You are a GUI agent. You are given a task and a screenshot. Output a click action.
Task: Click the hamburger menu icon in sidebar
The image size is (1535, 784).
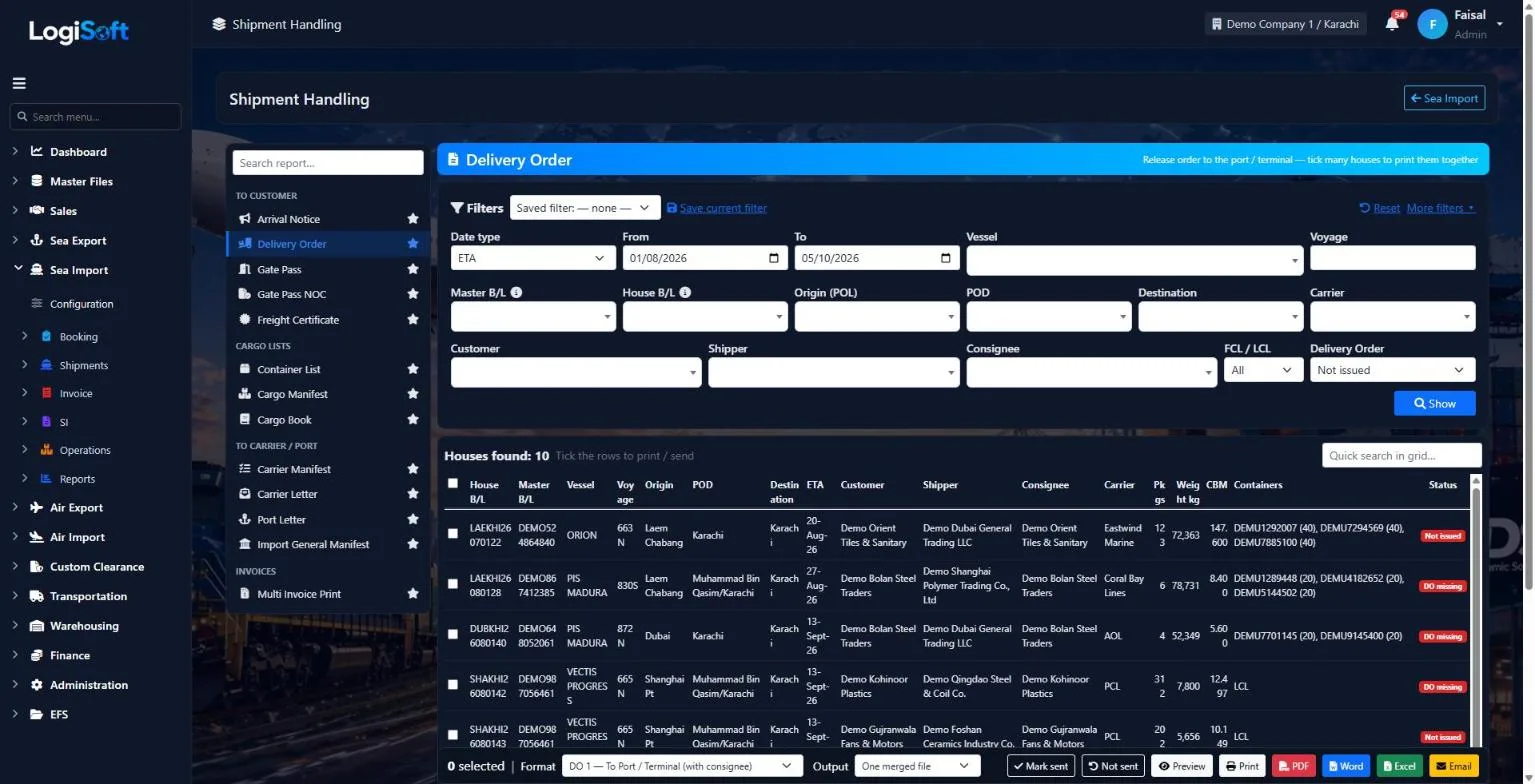tap(19, 83)
